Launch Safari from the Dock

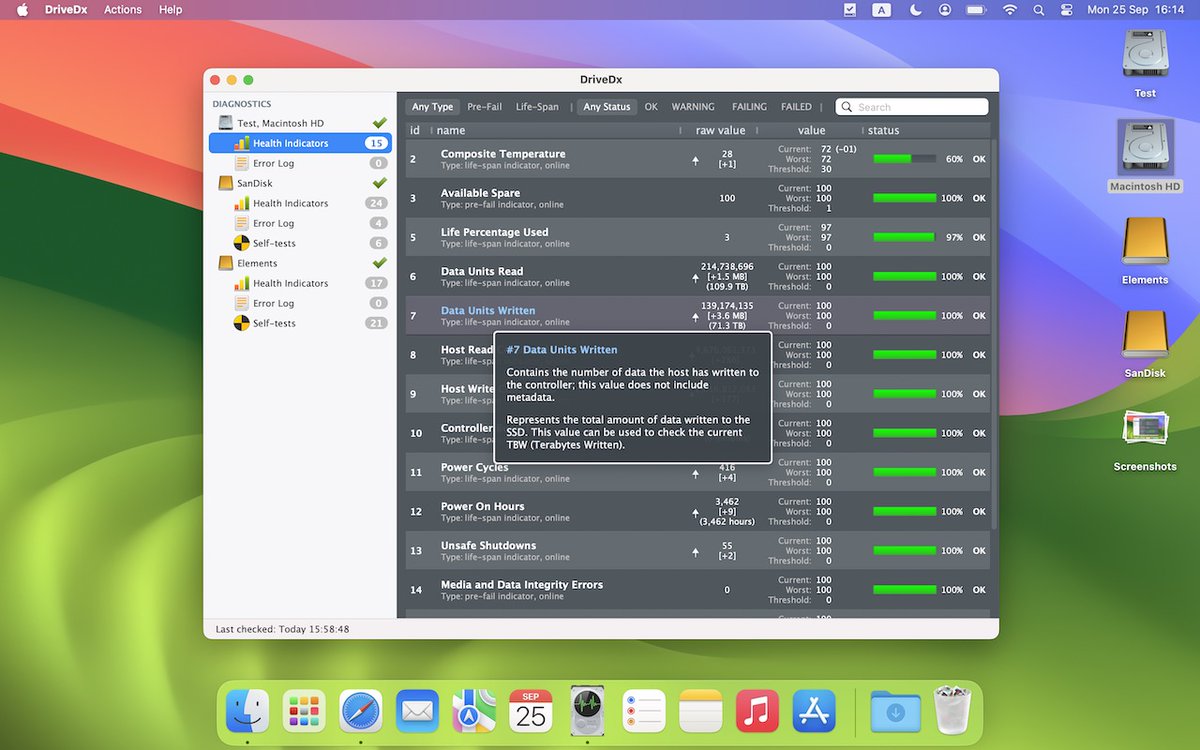[x=360, y=711]
